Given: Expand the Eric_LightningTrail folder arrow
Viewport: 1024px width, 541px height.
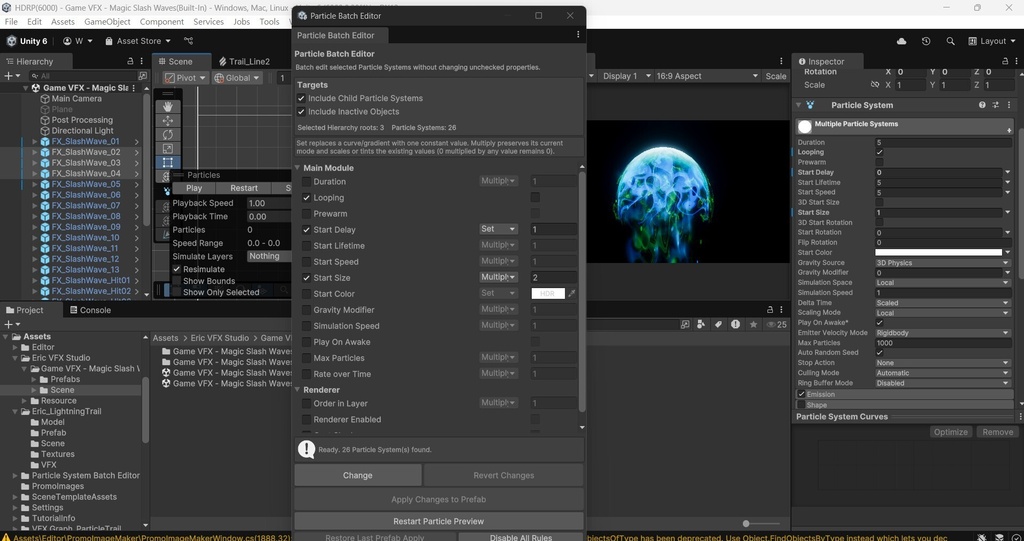Looking at the screenshot, I should (x=15, y=412).
